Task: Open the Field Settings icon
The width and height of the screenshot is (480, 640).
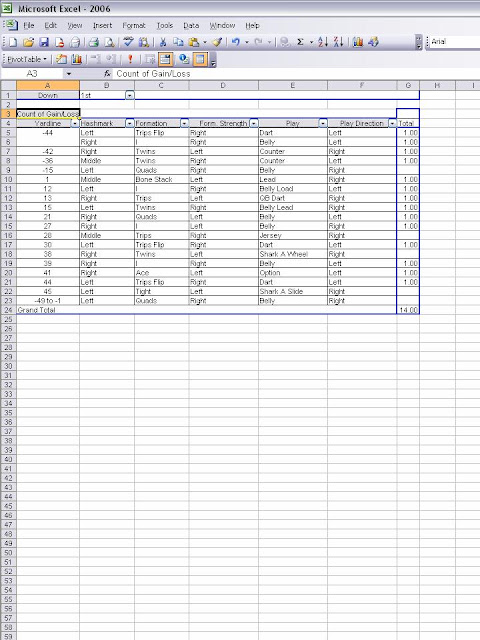Action: tap(184, 60)
